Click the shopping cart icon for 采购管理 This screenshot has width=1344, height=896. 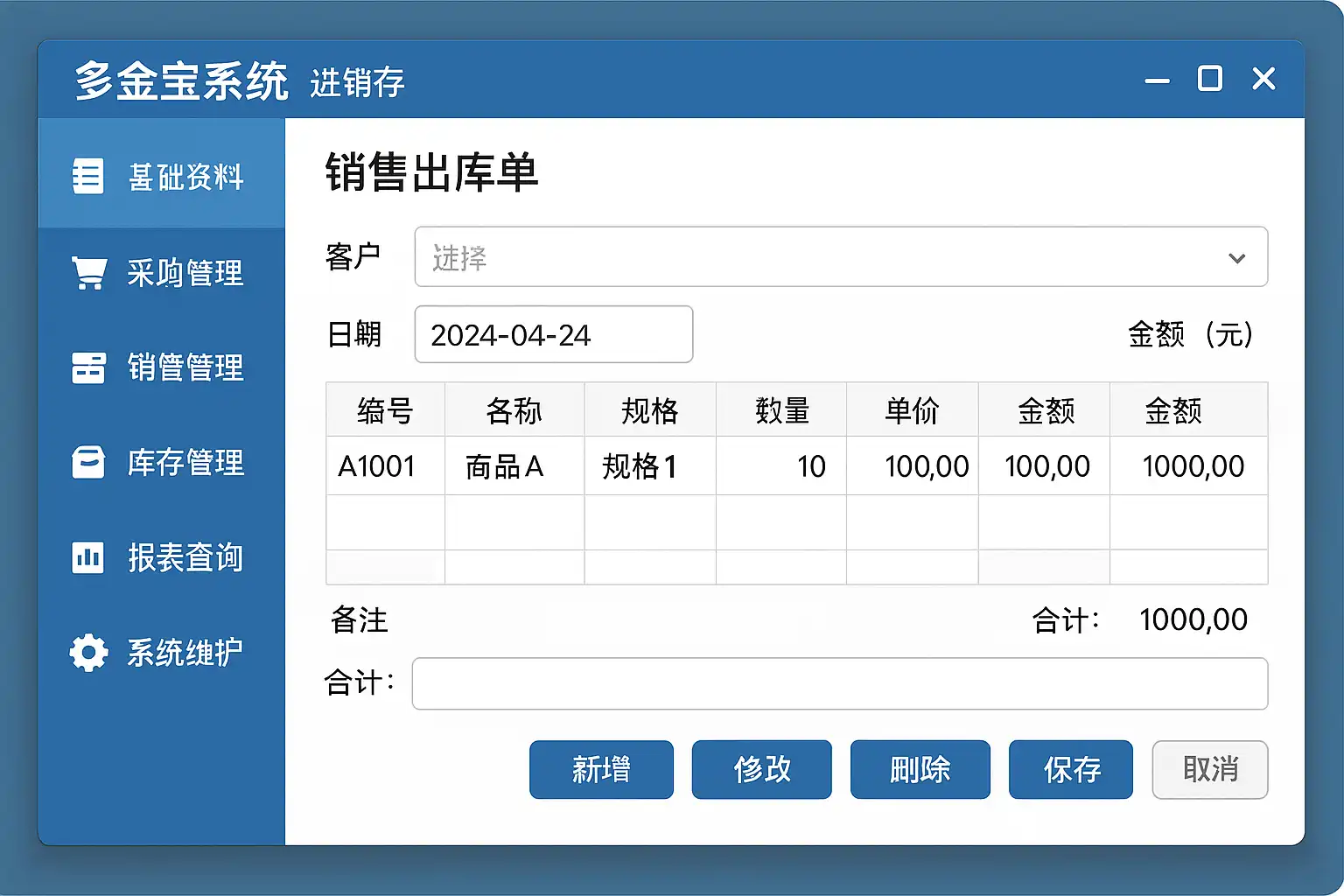click(88, 273)
